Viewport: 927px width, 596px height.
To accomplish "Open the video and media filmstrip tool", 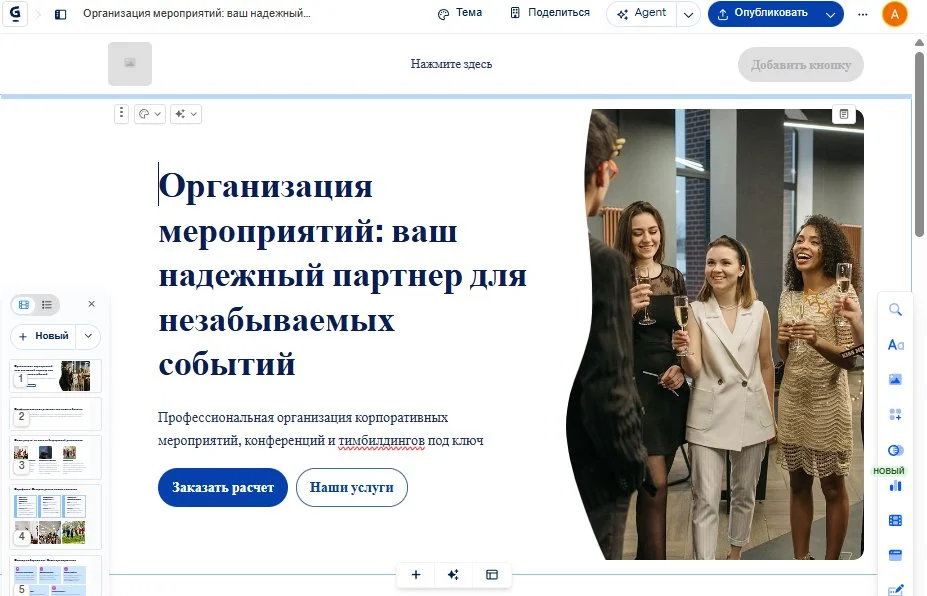I will coord(895,520).
